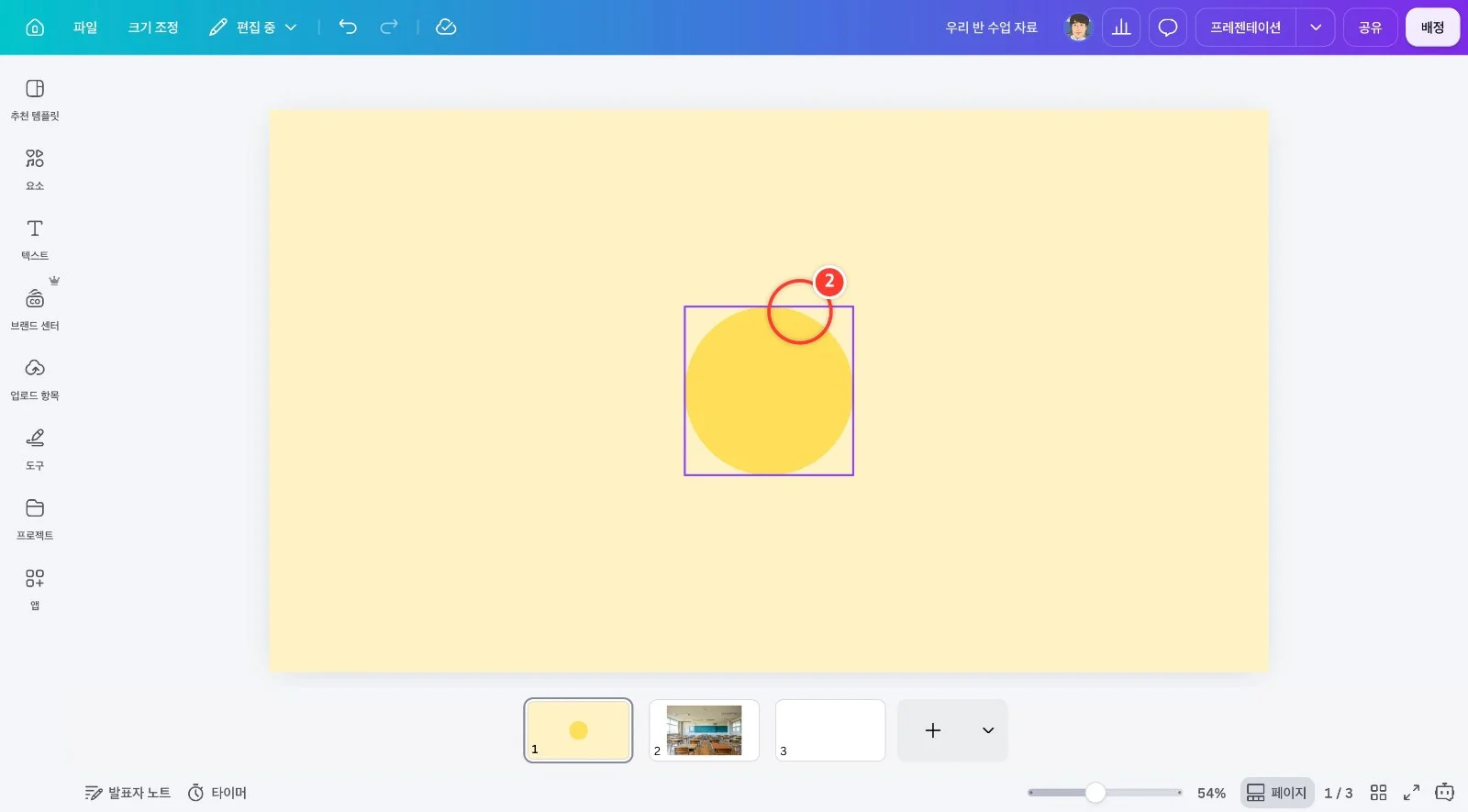The image size is (1468, 812).
Task: Open 업로드 항목 panel
Action: point(35,379)
